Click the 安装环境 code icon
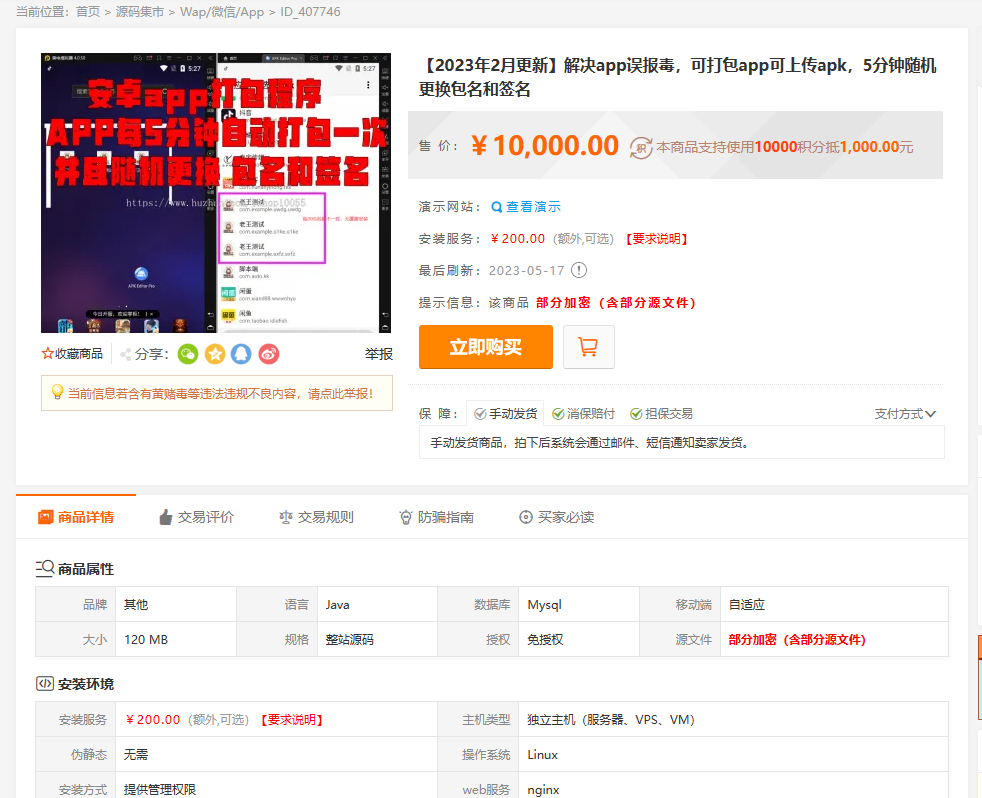982x798 pixels. pyautogui.click(x=44, y=683)
